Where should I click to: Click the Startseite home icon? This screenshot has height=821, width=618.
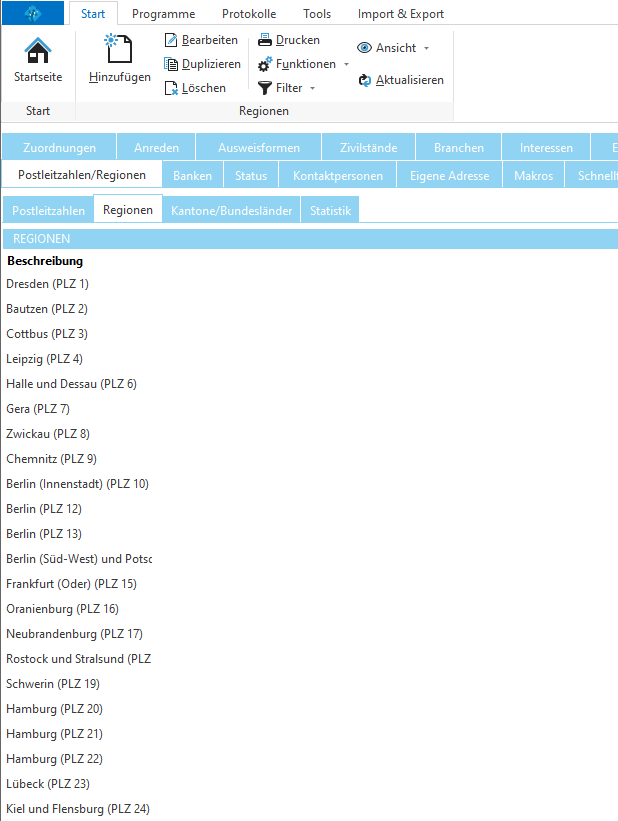coord(38,51)
